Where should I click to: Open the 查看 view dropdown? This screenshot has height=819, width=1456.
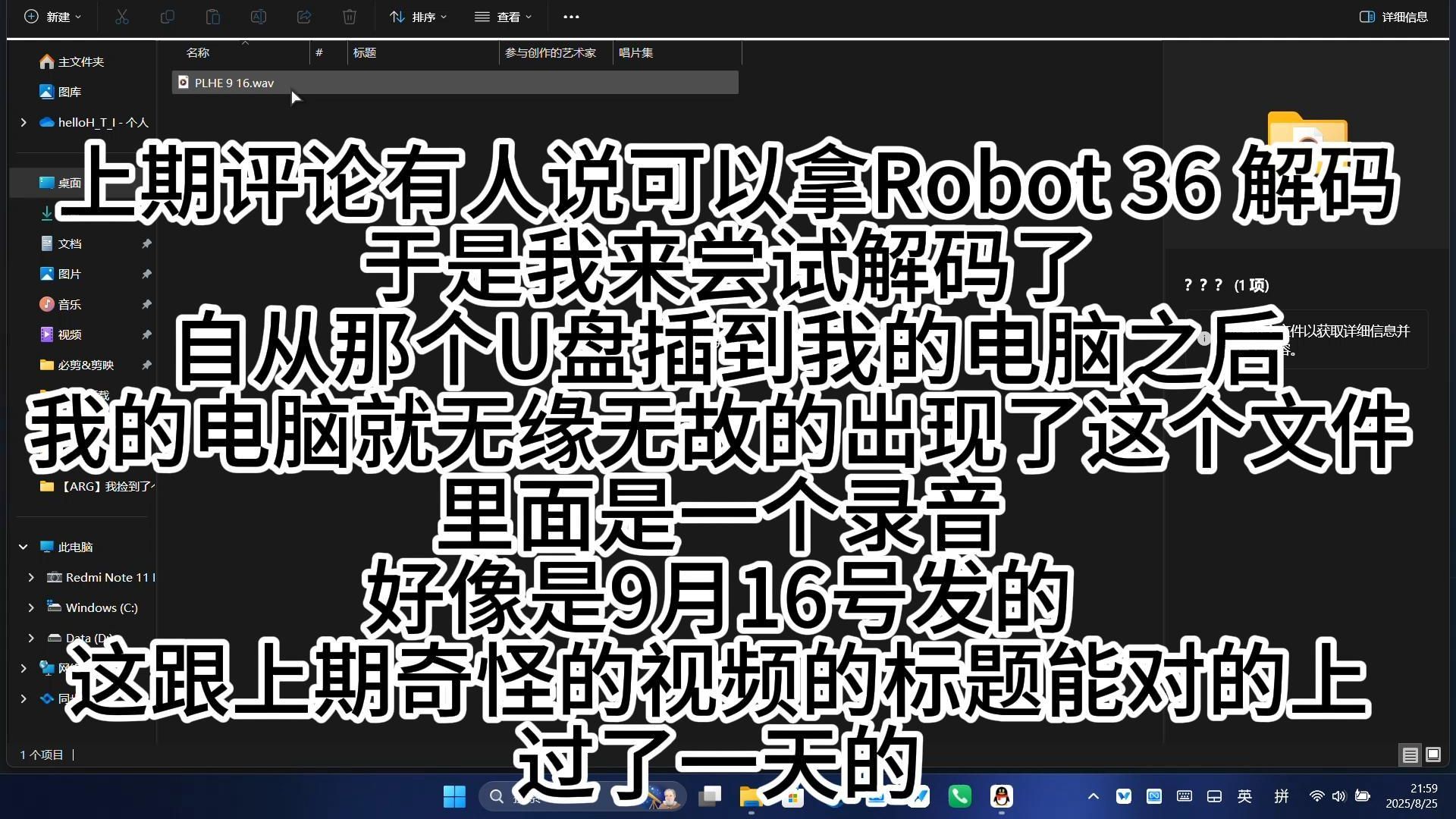point(503,17)
